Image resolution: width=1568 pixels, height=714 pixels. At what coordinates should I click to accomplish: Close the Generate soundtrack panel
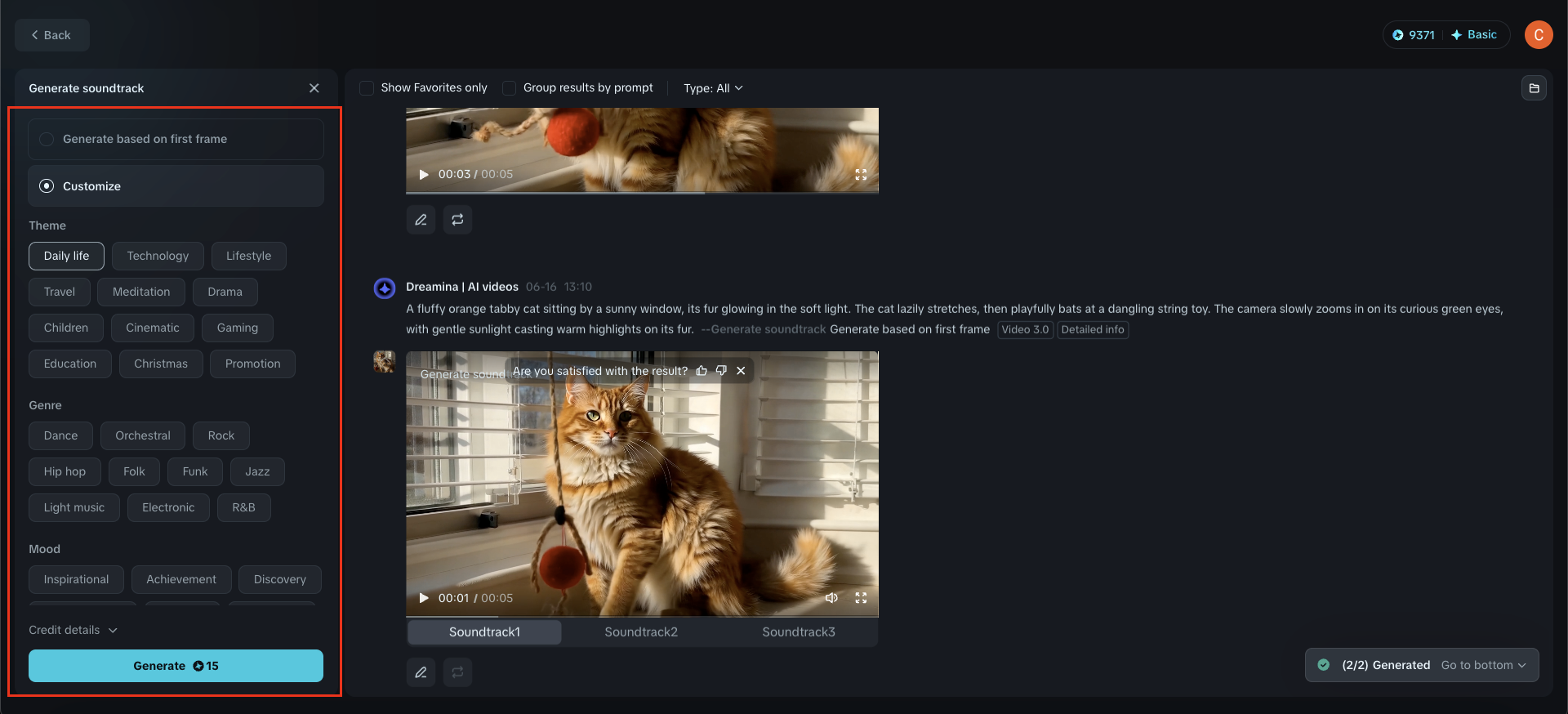314,88
